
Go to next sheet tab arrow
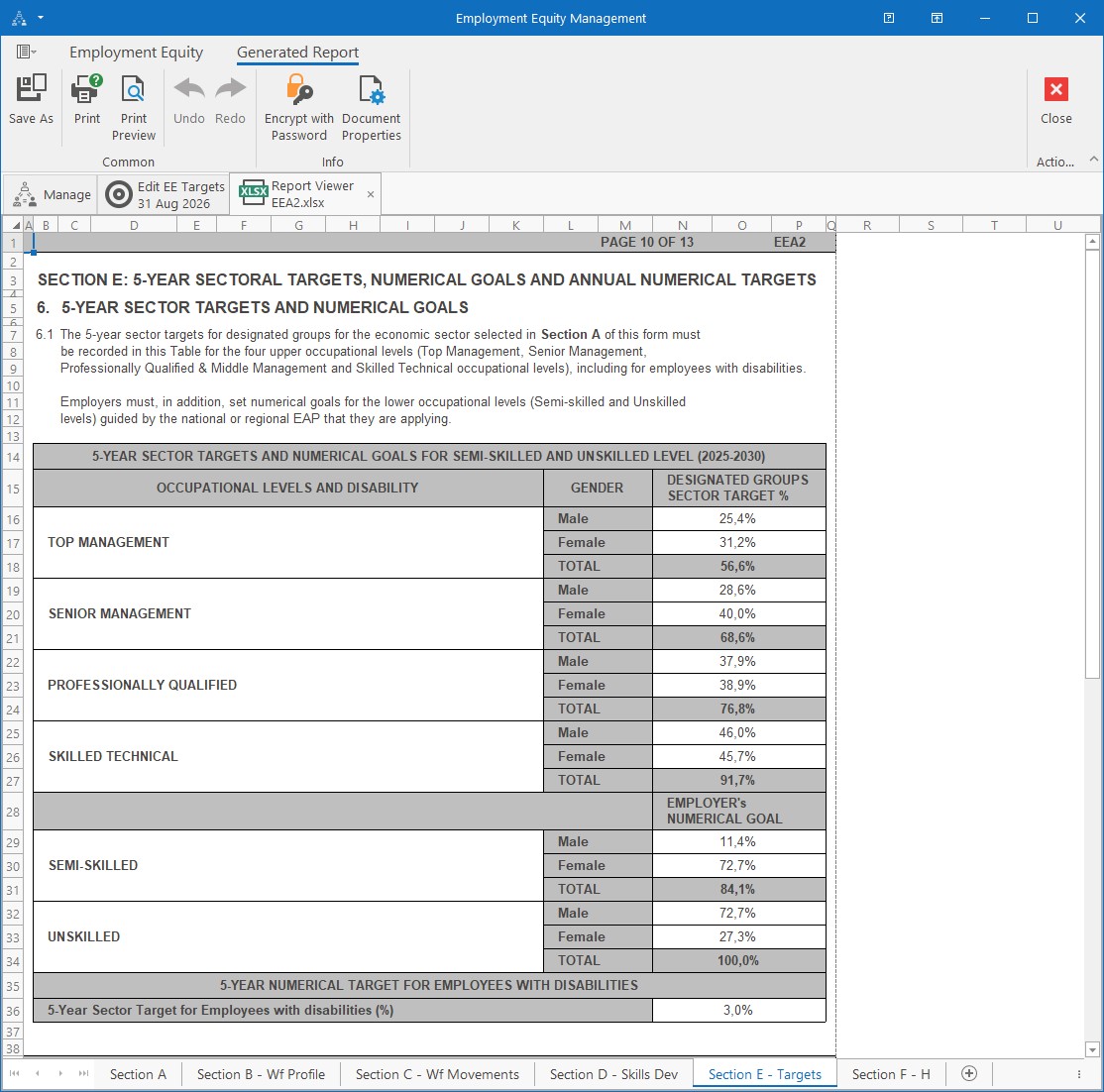coord(60,1074)
